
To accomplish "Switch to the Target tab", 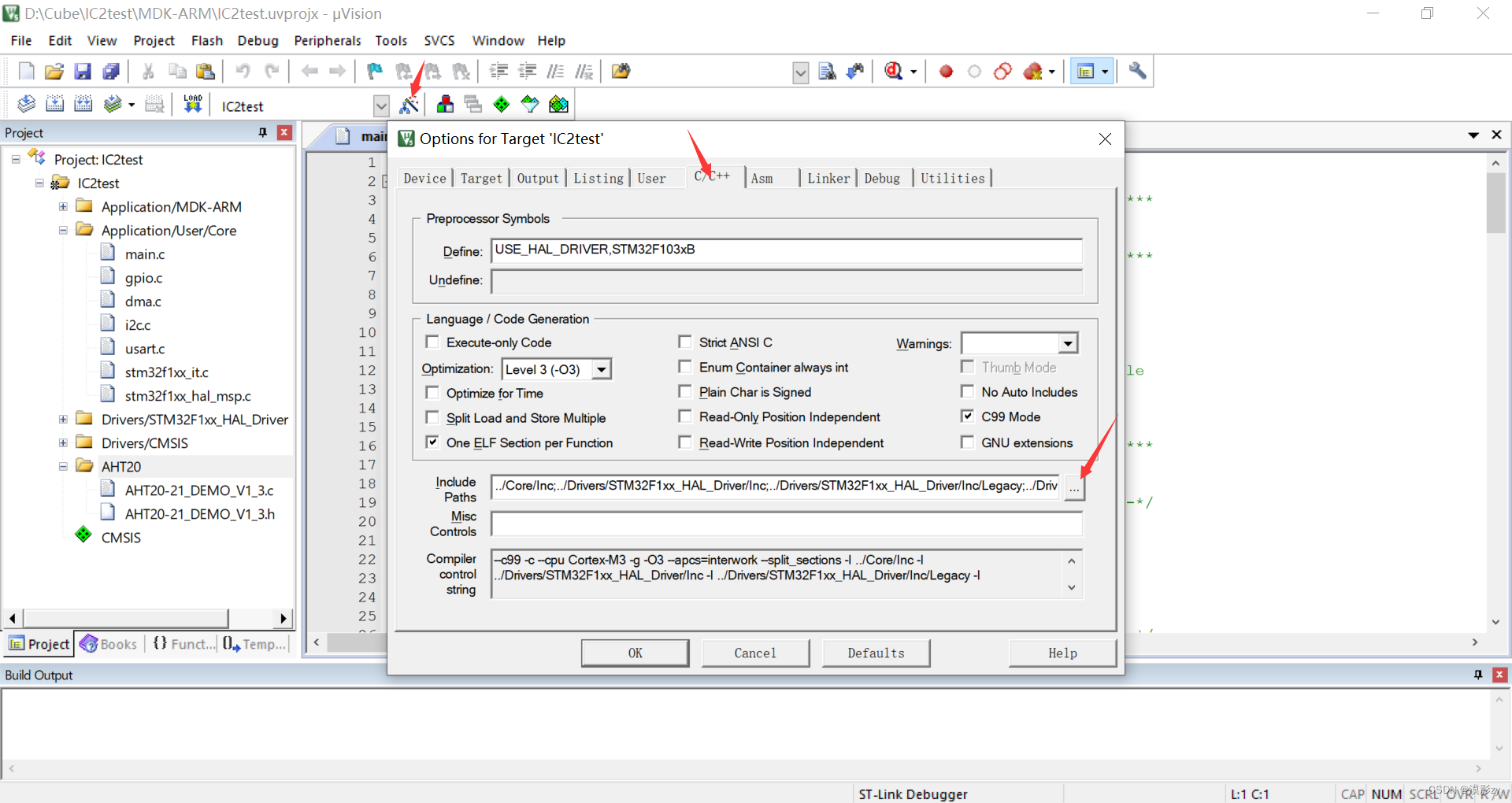I will [481, 179].
